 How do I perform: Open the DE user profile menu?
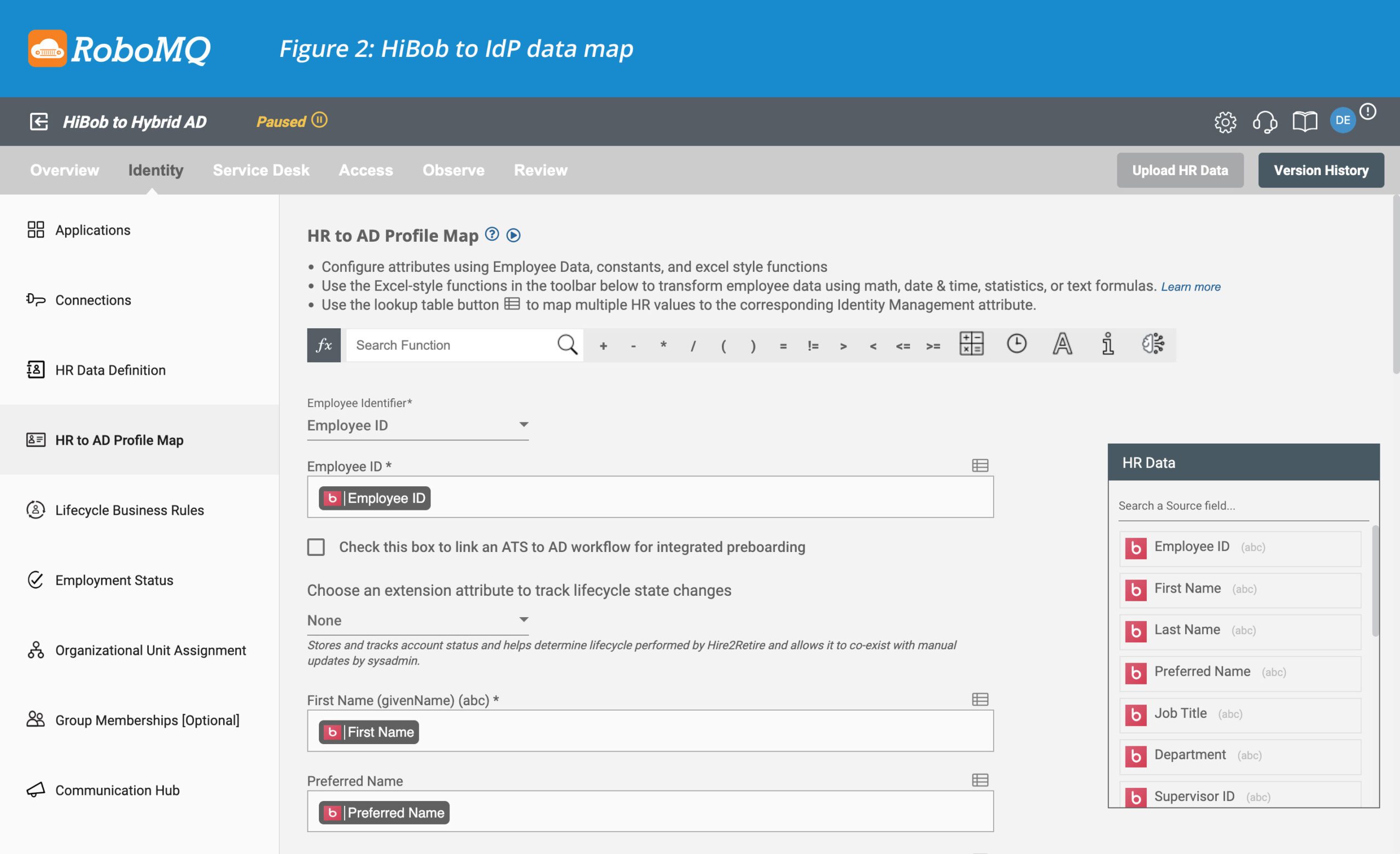pos(1343,120)
